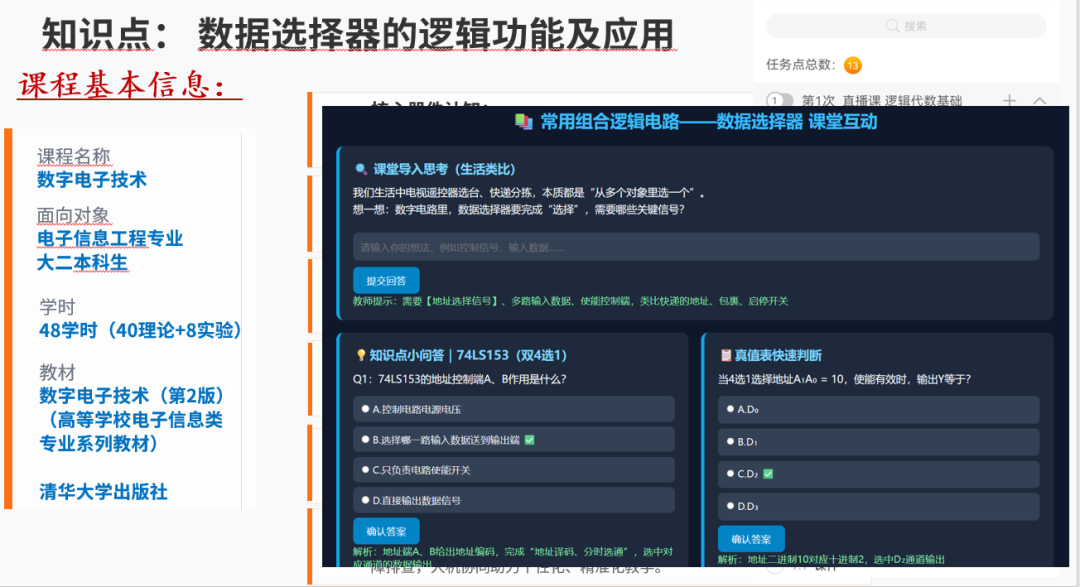Click the numbered 1 badge before 第1次 直播课
Screen dimensions: 1080x587
pyautogui.click(x=775, y=101)
